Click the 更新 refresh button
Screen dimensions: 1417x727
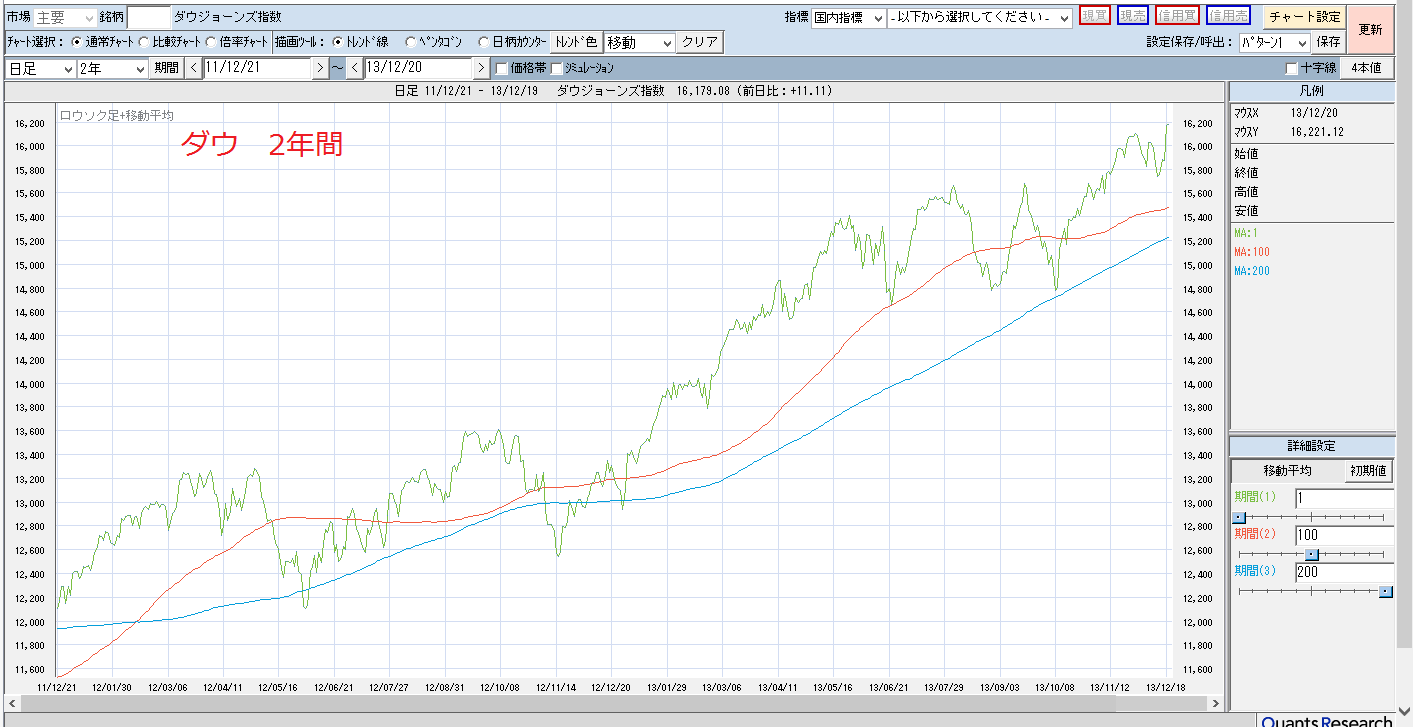pyautogui.click(x=1370, y=30)
